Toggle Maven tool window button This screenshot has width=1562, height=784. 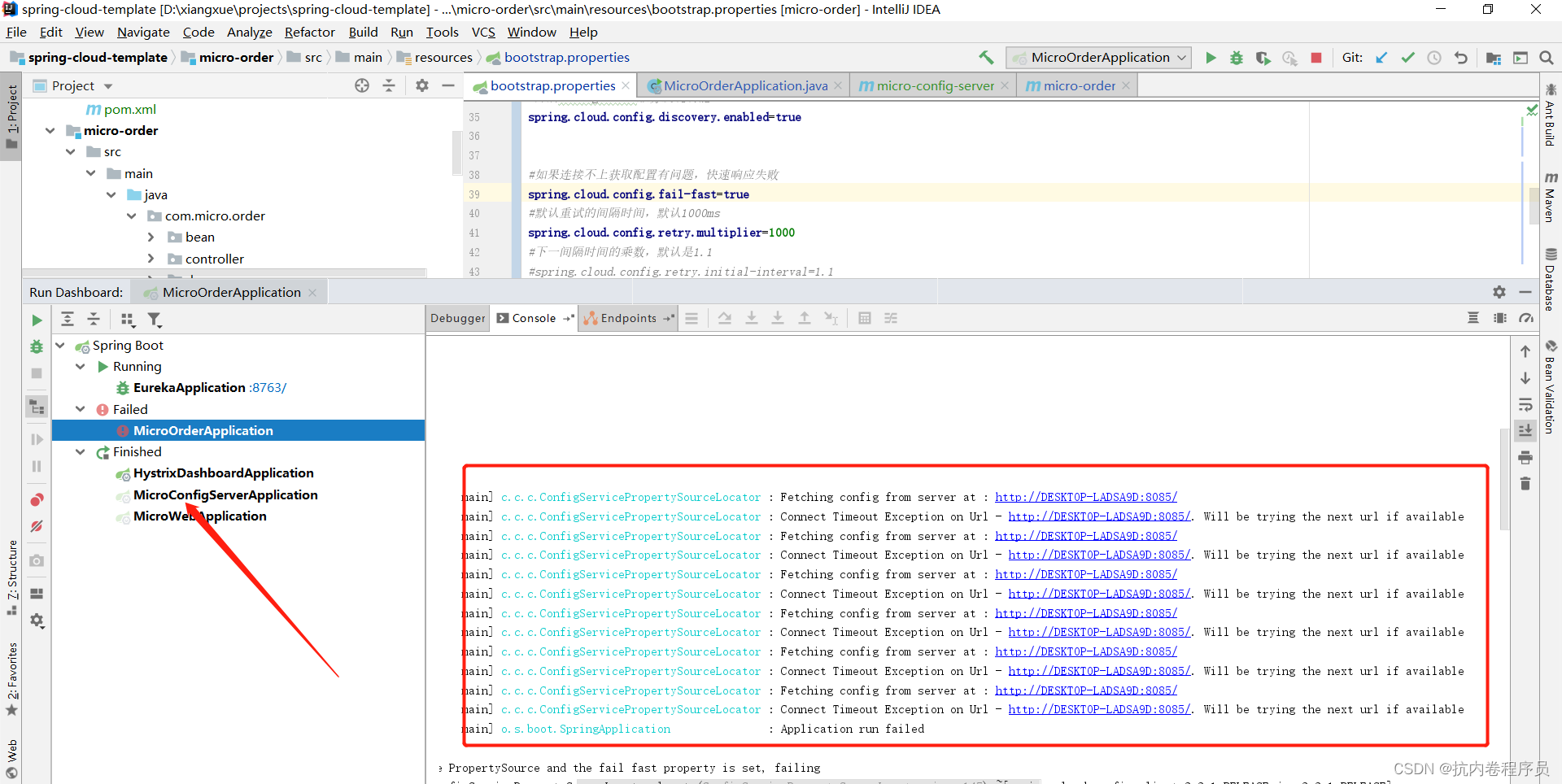pyautogui.click(x=1551, y=197)
